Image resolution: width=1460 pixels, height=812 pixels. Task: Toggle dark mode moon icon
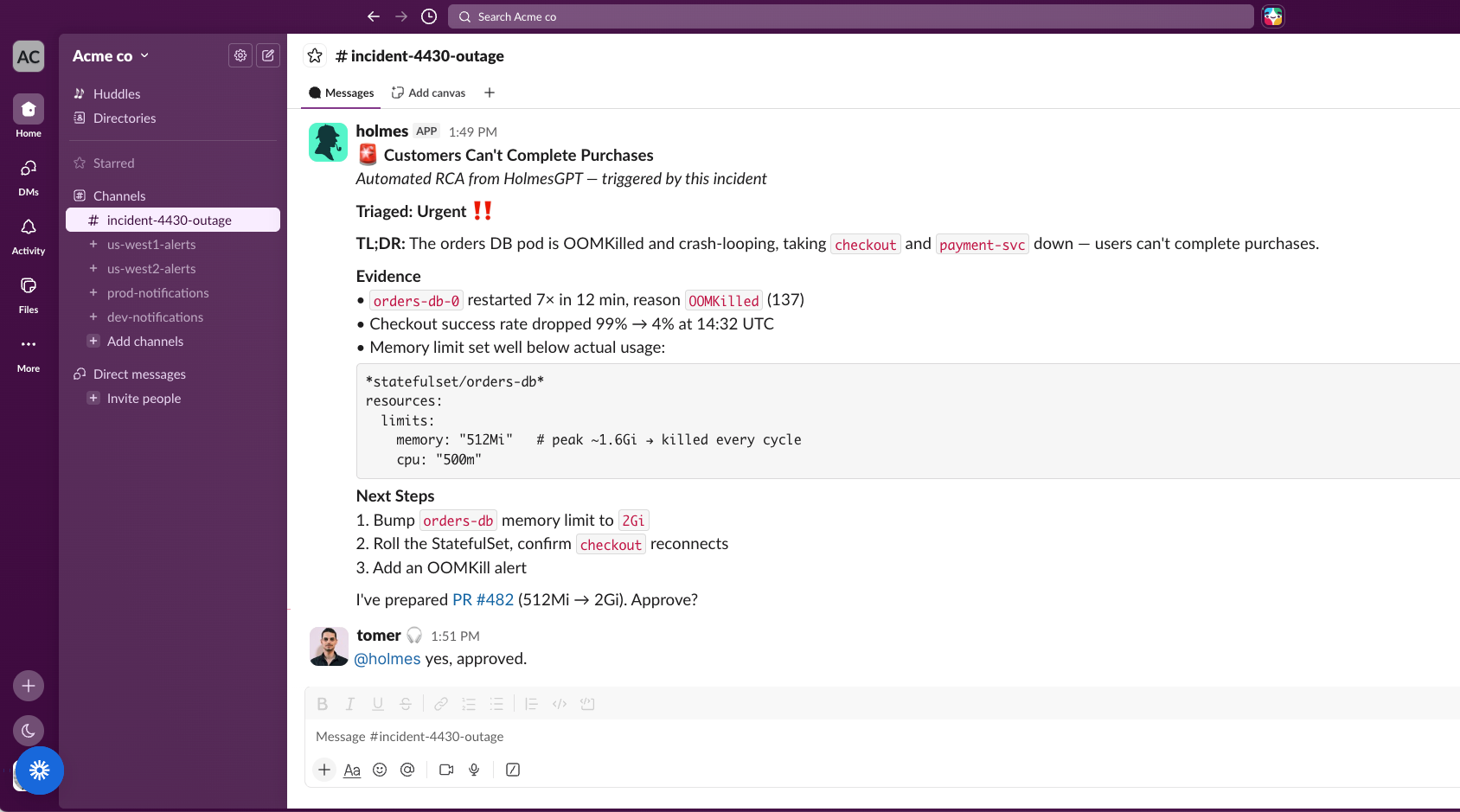pyautogui.click(x=29, y=731)
